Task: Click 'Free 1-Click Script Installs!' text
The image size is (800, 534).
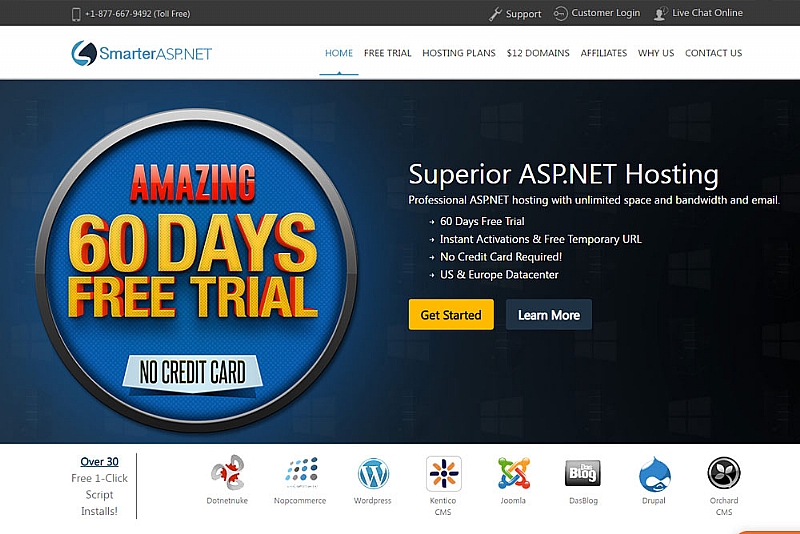Action: pyautogui.click(x=99, y=495)
